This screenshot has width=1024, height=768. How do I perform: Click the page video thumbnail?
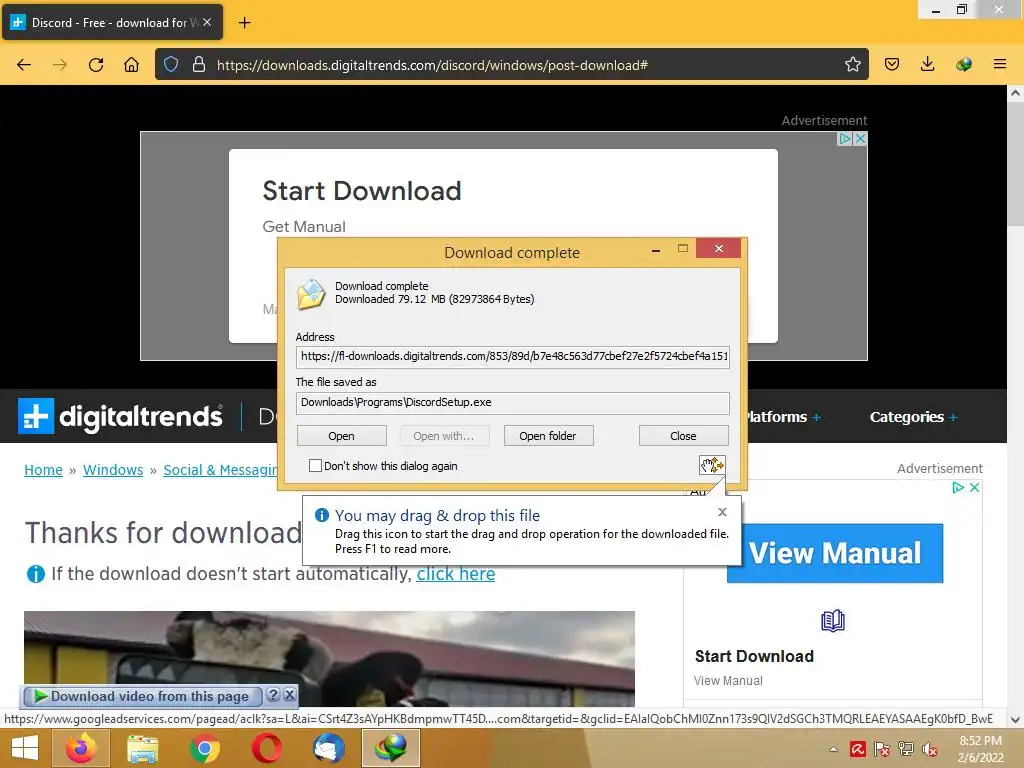[x=329, y=658]
